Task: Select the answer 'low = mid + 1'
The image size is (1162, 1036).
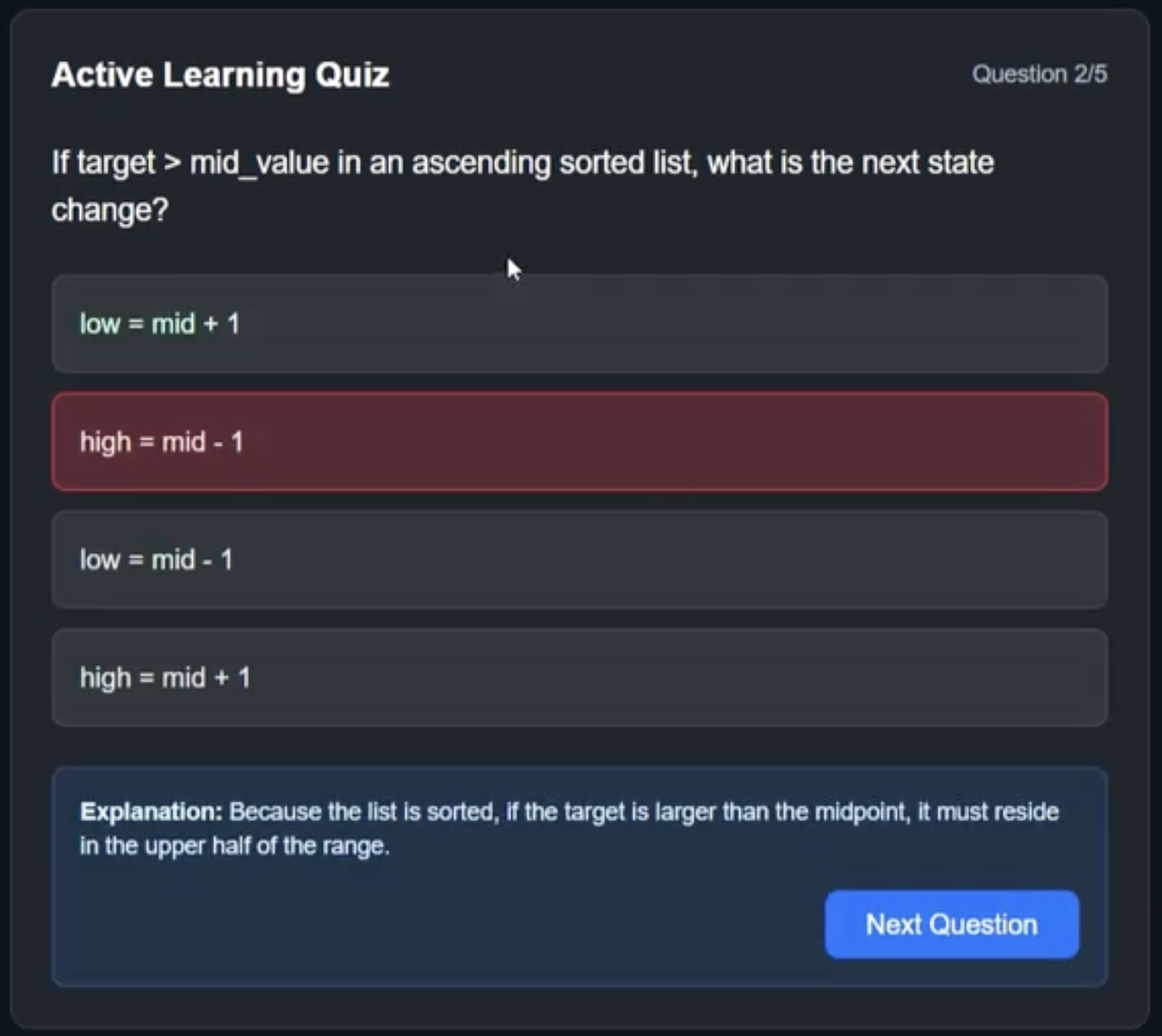Action: [x=579, y=324]
